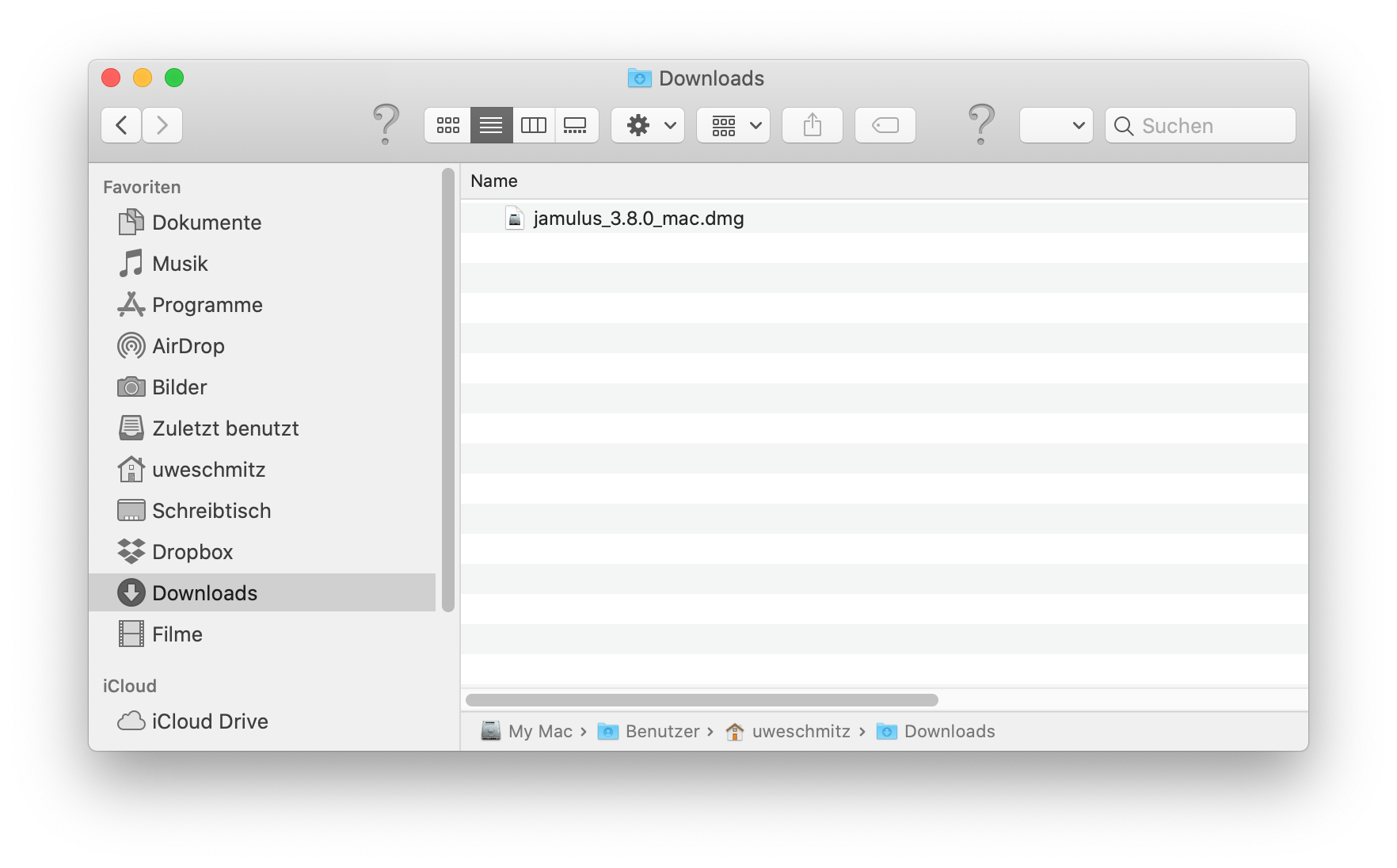Open the gear action menu
The width and height of the screenshot is (1397, 868).
pyautogui.click(x=648, y=125)
